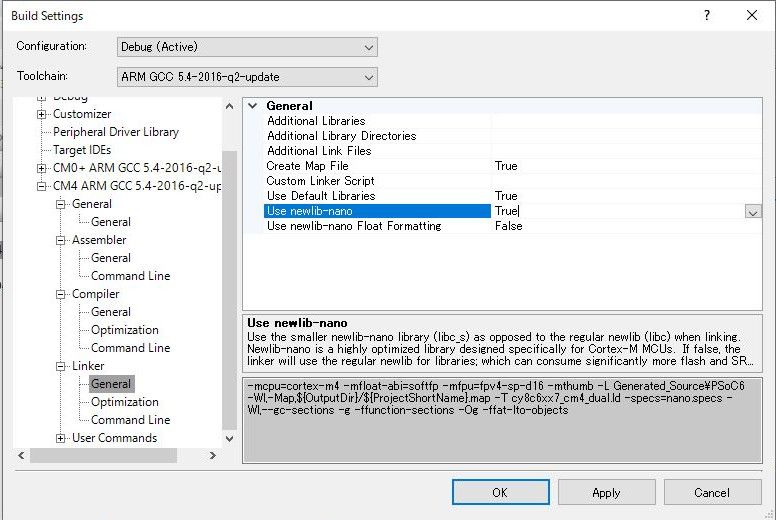Collapse the Linker tree node
Screen dimensions: 776x520
[x=61, y=366]
